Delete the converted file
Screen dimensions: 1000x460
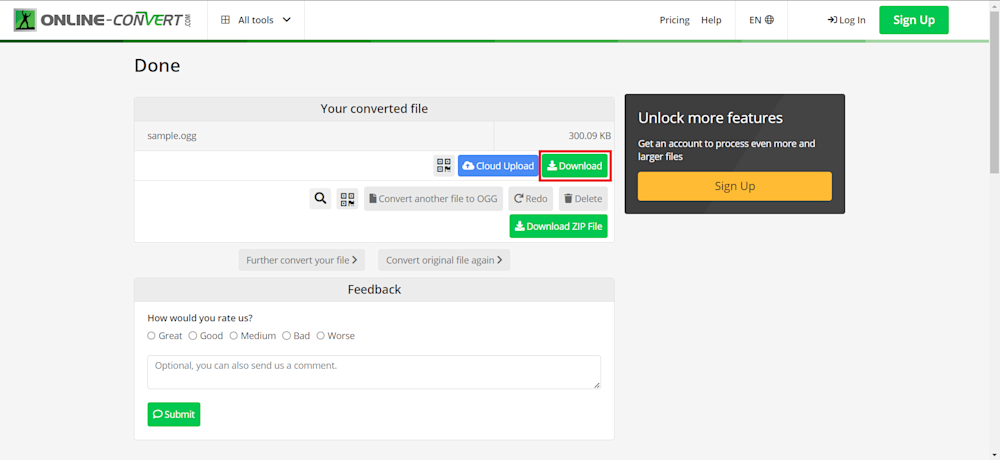tap(584, 198)
